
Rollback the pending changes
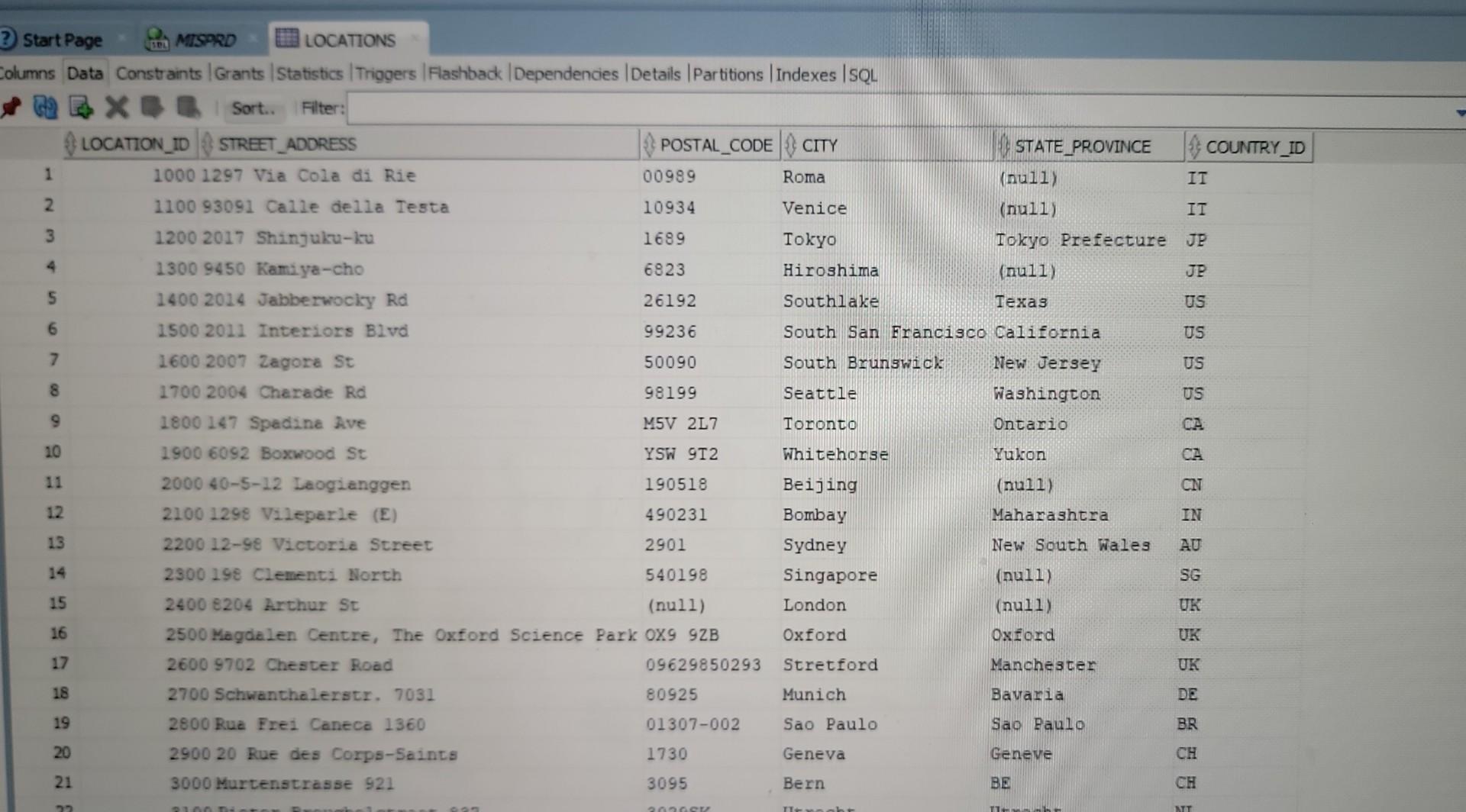187,108
